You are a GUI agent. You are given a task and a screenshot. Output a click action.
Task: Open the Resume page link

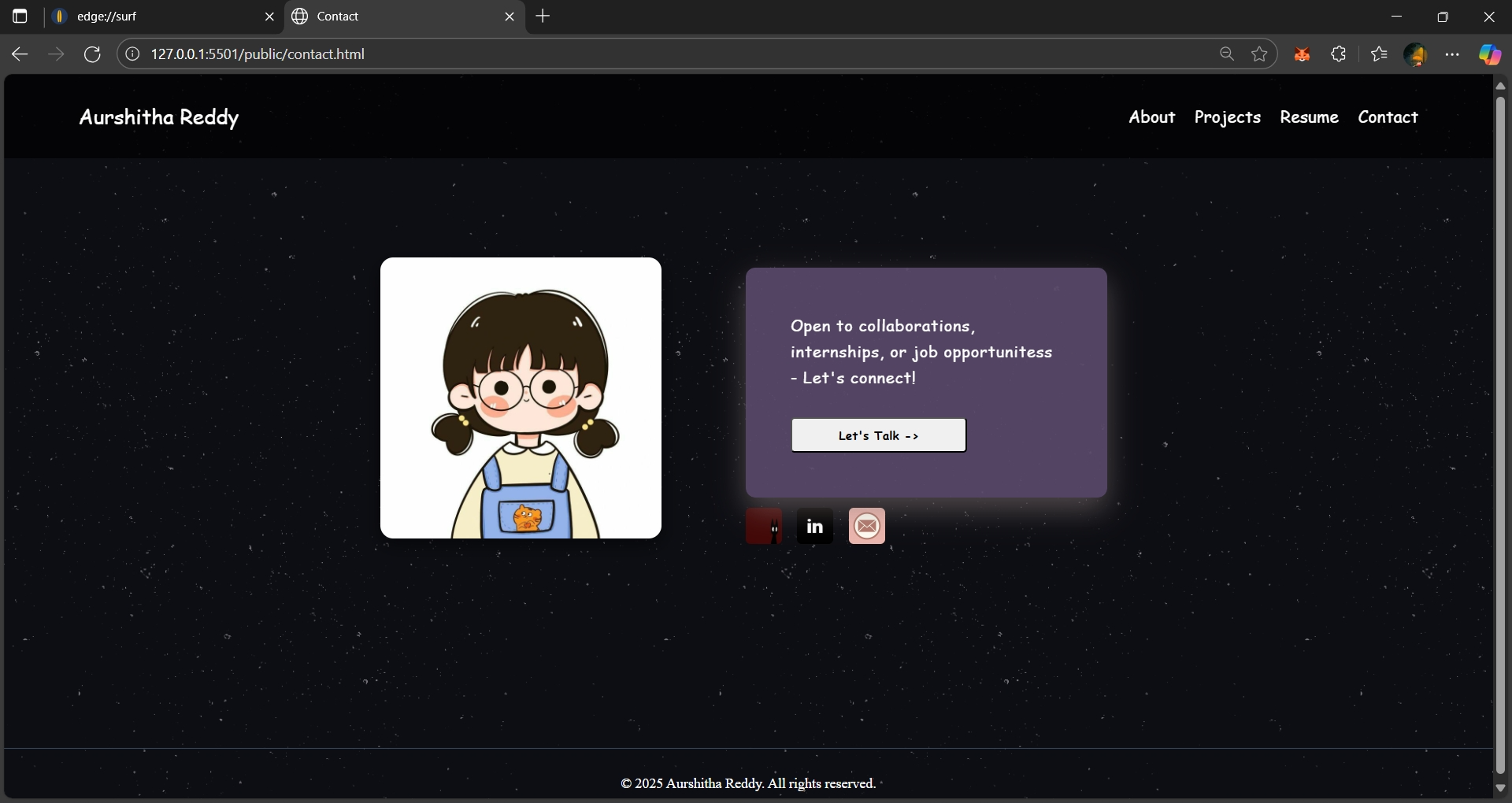pyautogui.click(x=1309, y=117)
